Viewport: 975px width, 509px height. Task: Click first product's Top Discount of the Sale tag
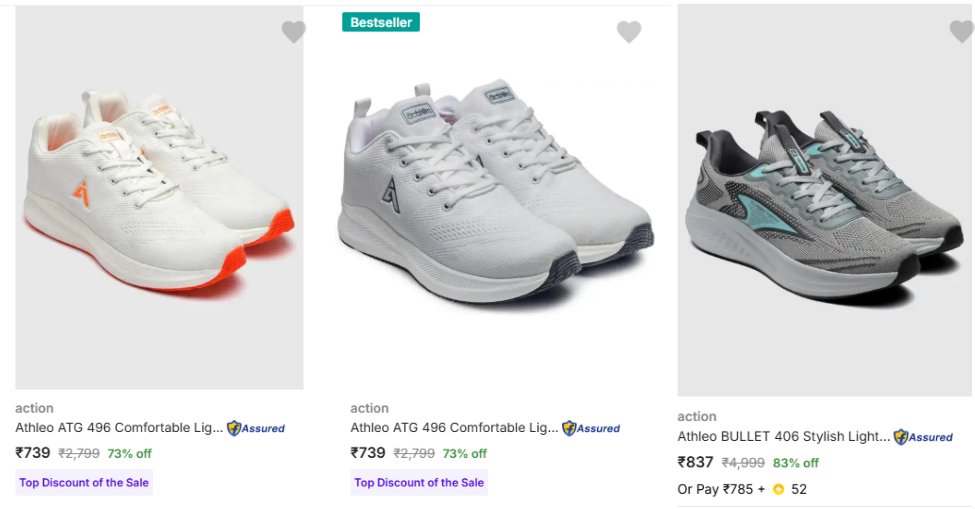[x=84, y=483]
